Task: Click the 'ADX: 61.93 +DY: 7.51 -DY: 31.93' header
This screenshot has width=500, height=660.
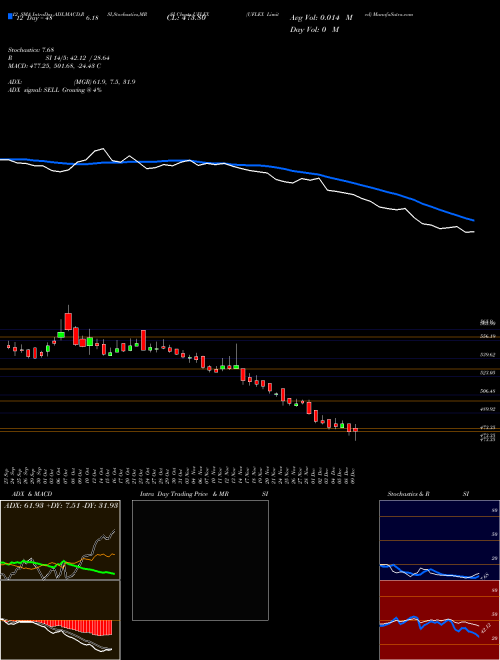Action: pos(61,505)
